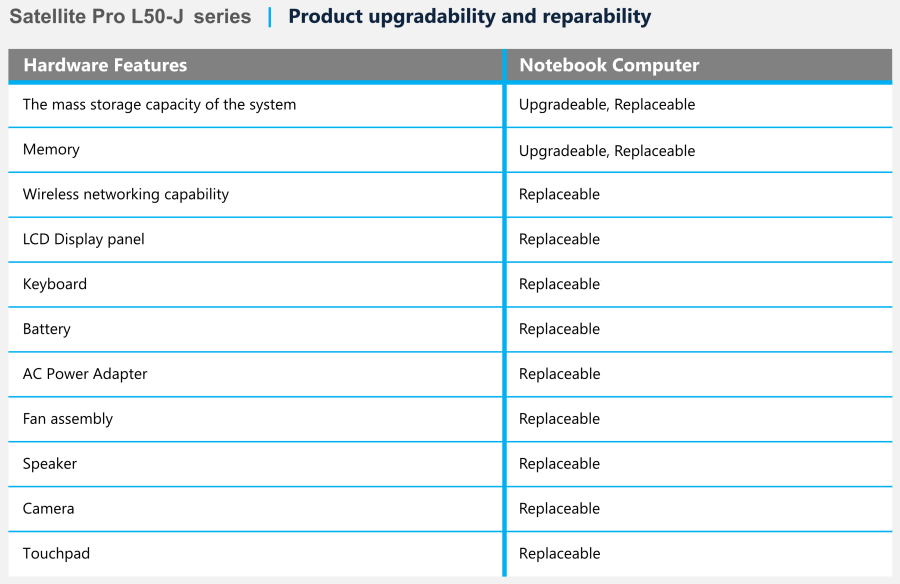
Task: Select the "Touchpad" feature cell
Action: coord(56,555)
